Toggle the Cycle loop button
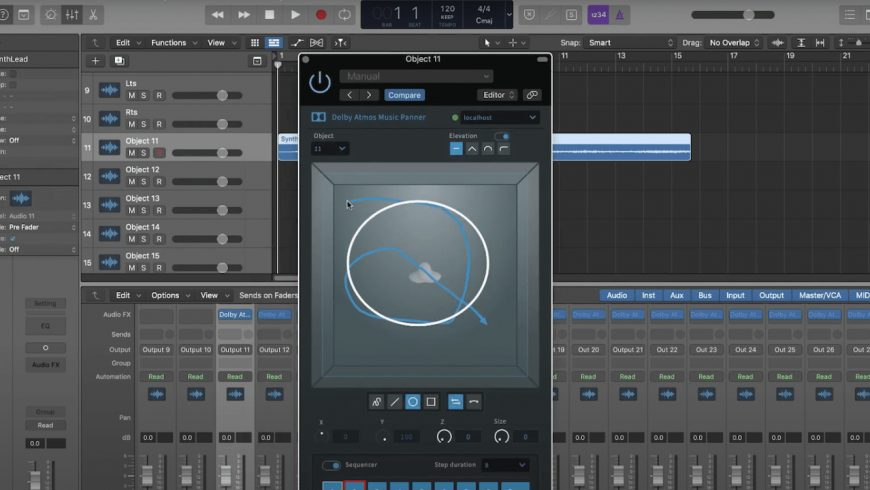Viewport: 870px width, 490px height. point(345,15)
